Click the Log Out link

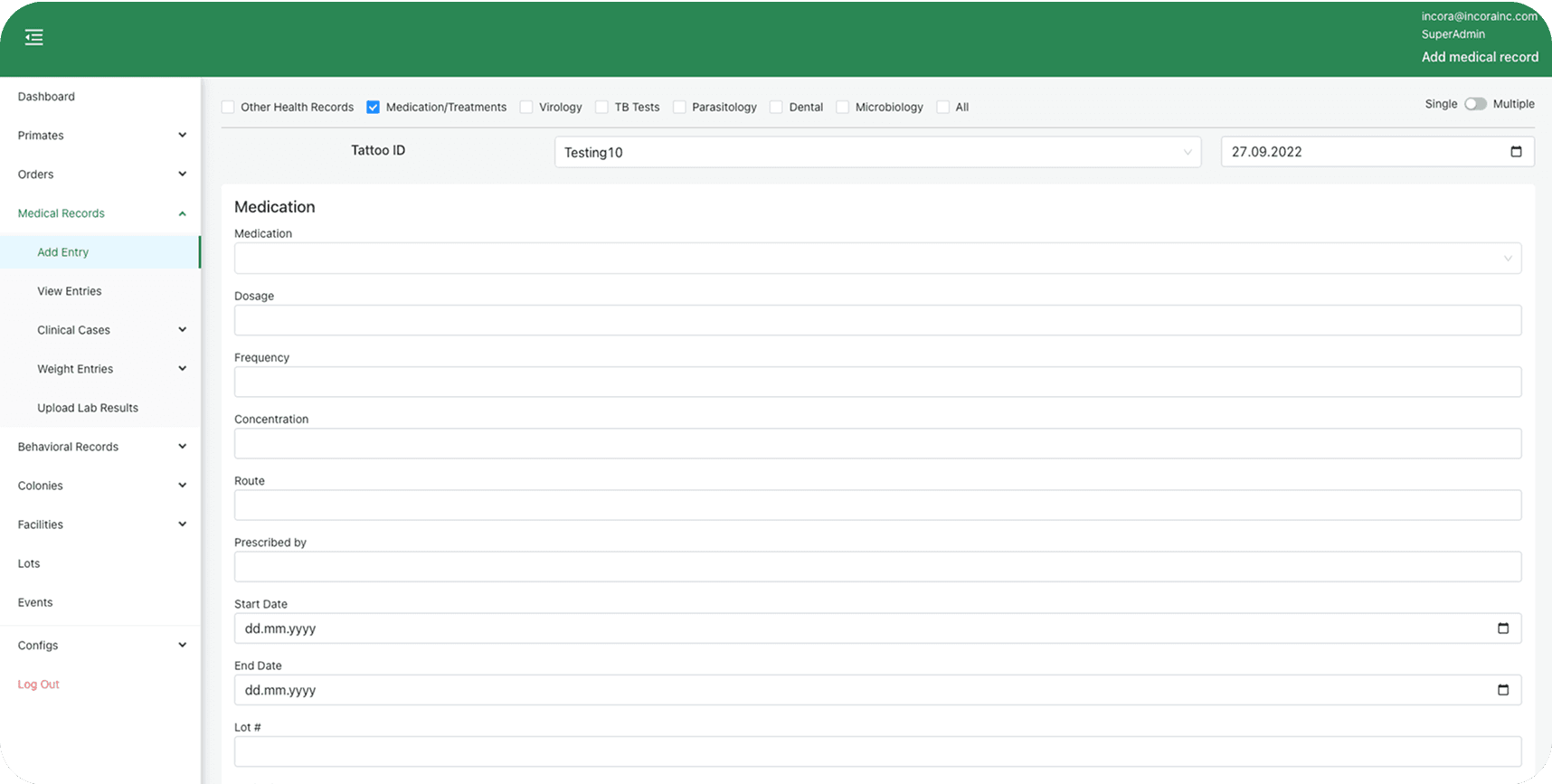[39, 685]
